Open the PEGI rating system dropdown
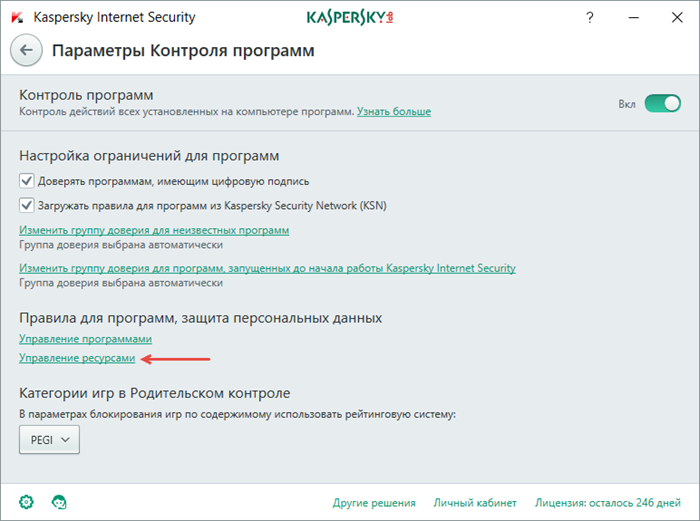700x521 pixels. 49,440
